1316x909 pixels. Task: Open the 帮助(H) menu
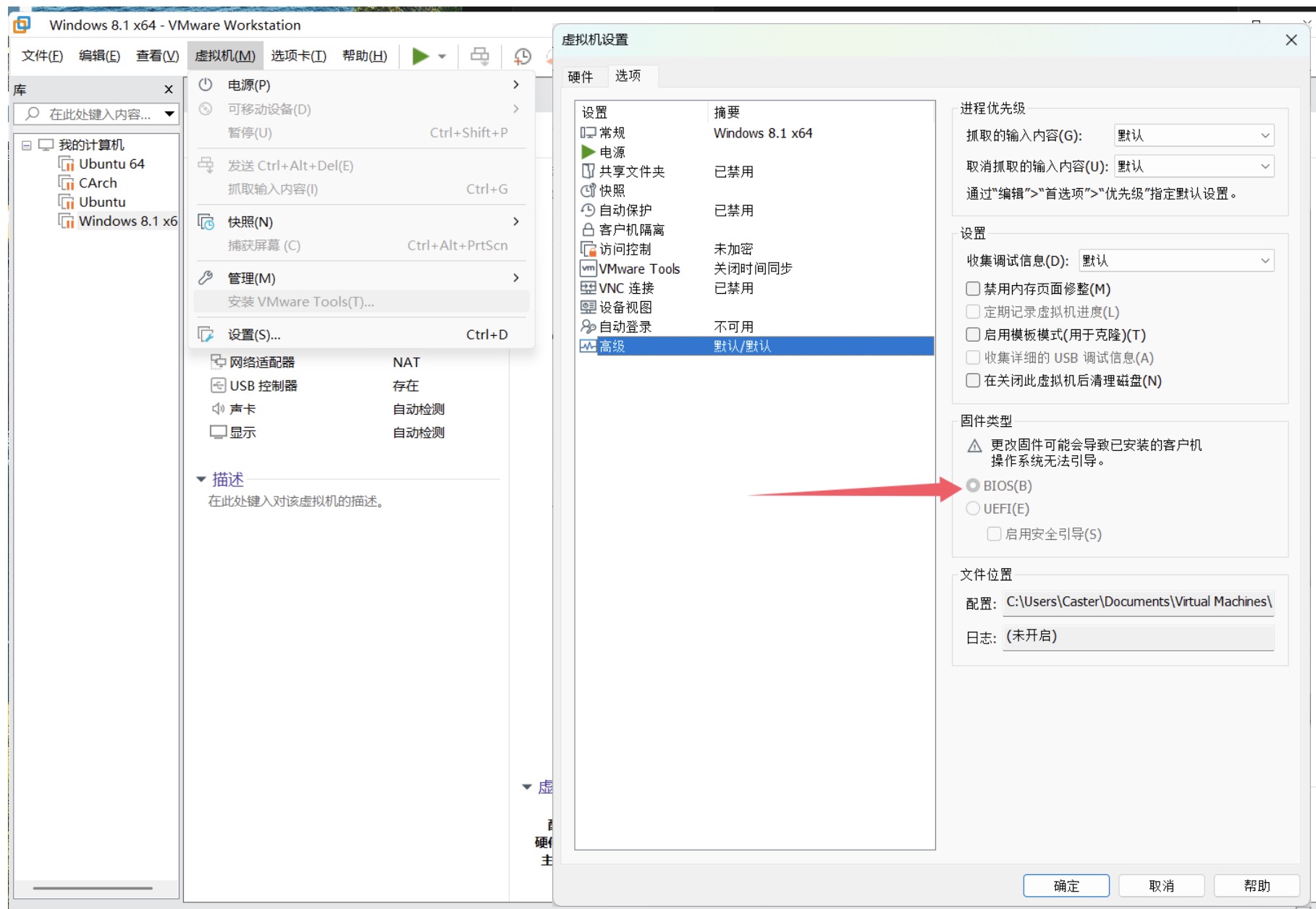pyautogui.click(x=364, y=56)
